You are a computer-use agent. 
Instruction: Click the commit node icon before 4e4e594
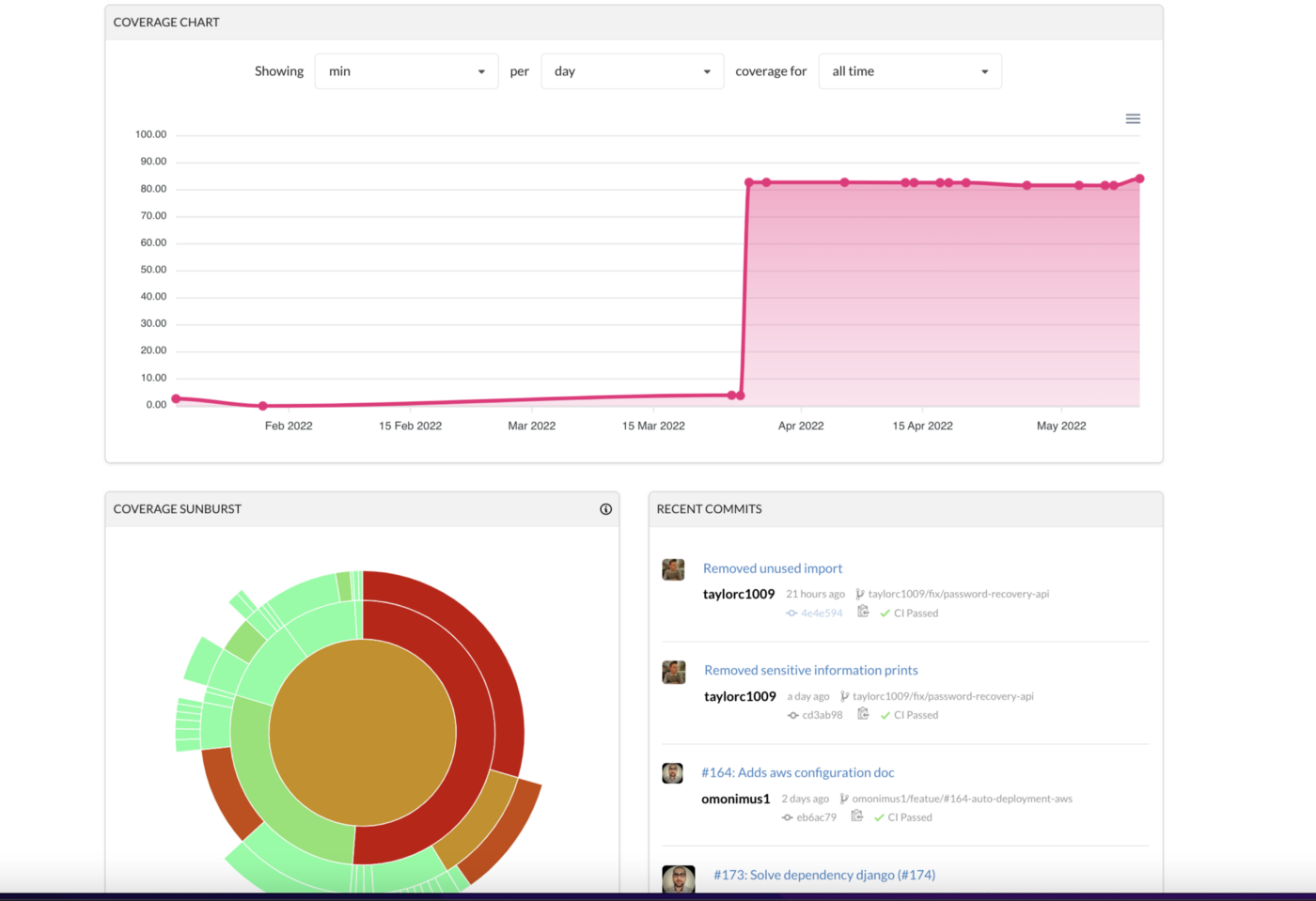tap(791, 614)
